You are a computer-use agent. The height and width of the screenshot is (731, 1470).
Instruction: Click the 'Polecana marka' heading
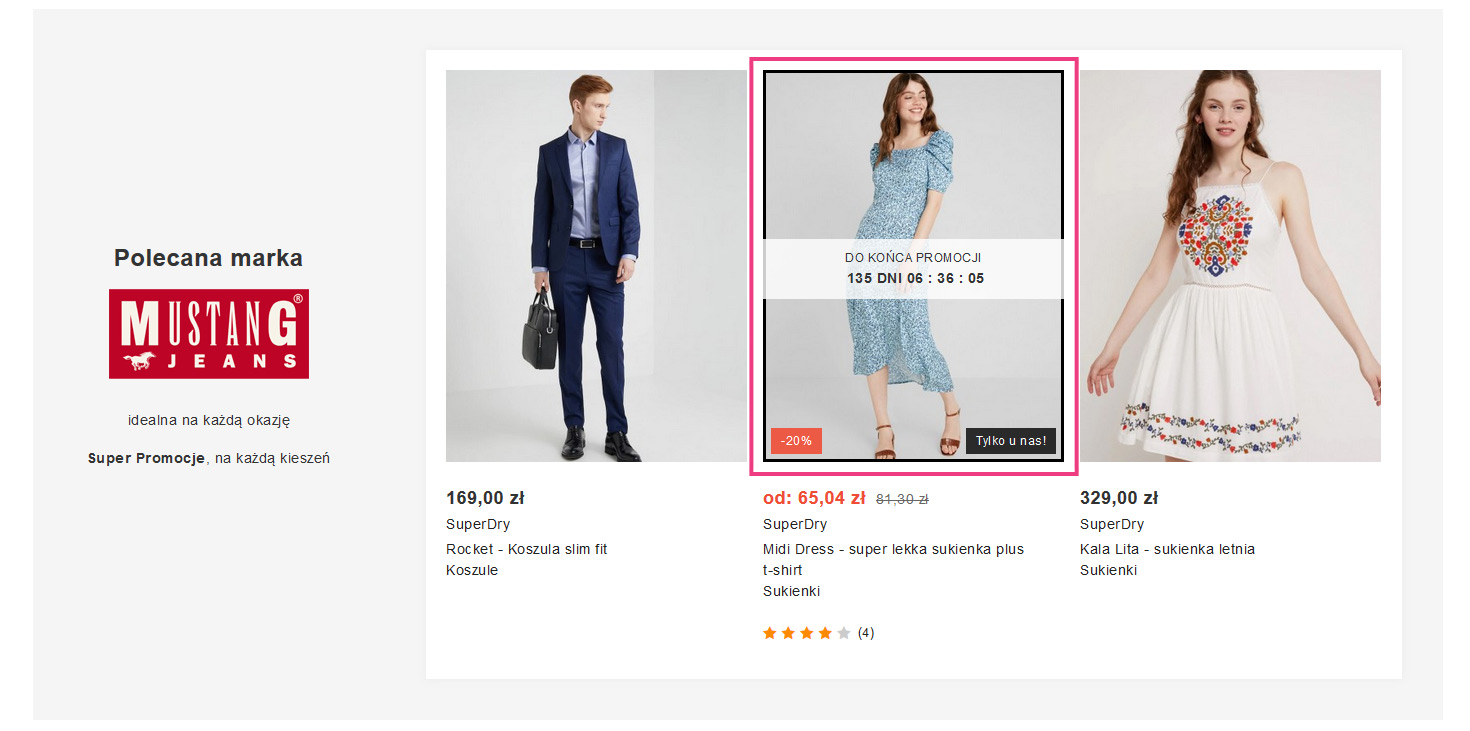click(208, 258)
